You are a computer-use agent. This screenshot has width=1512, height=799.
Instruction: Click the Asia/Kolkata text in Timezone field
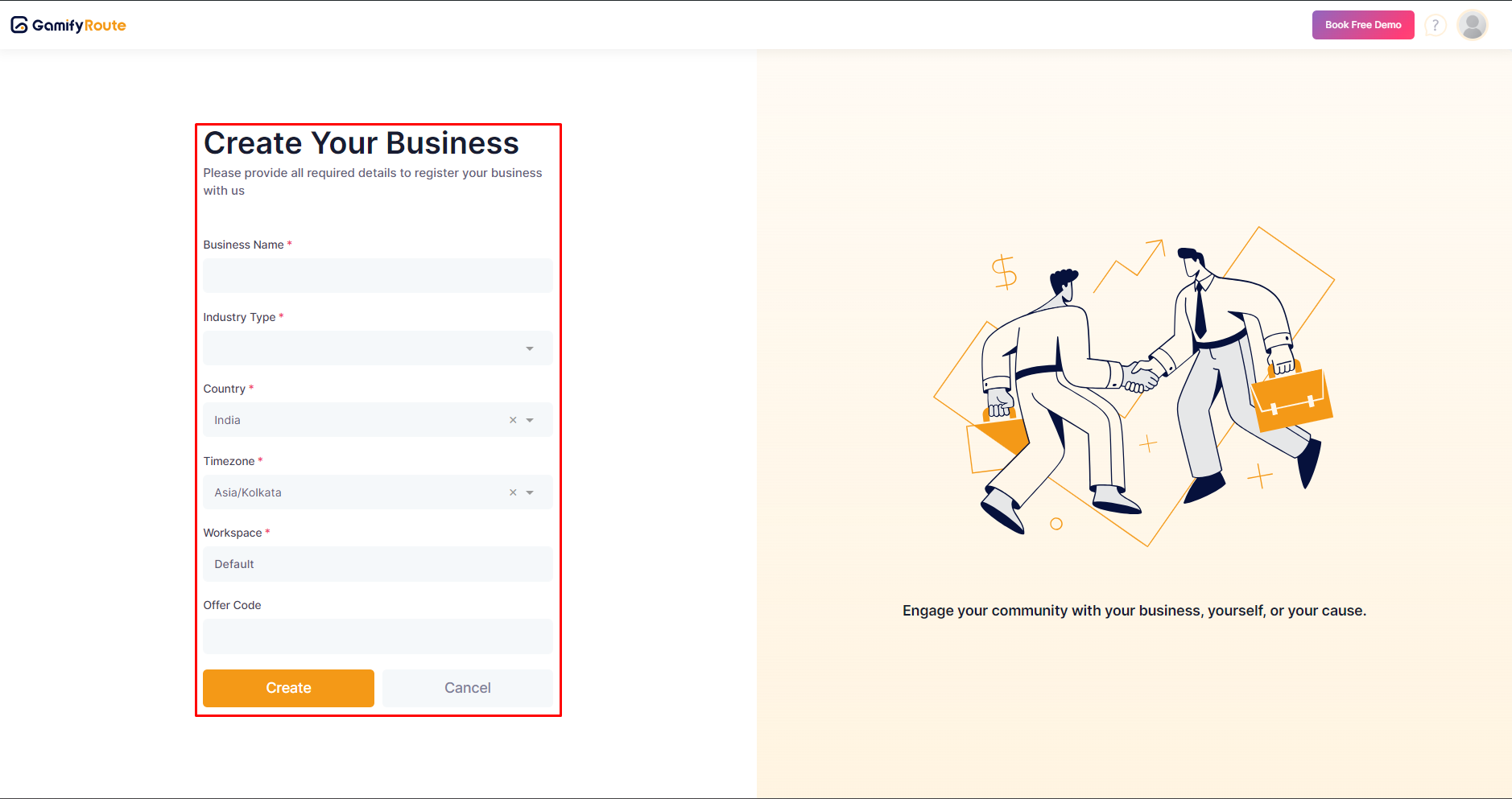[248, 492]
